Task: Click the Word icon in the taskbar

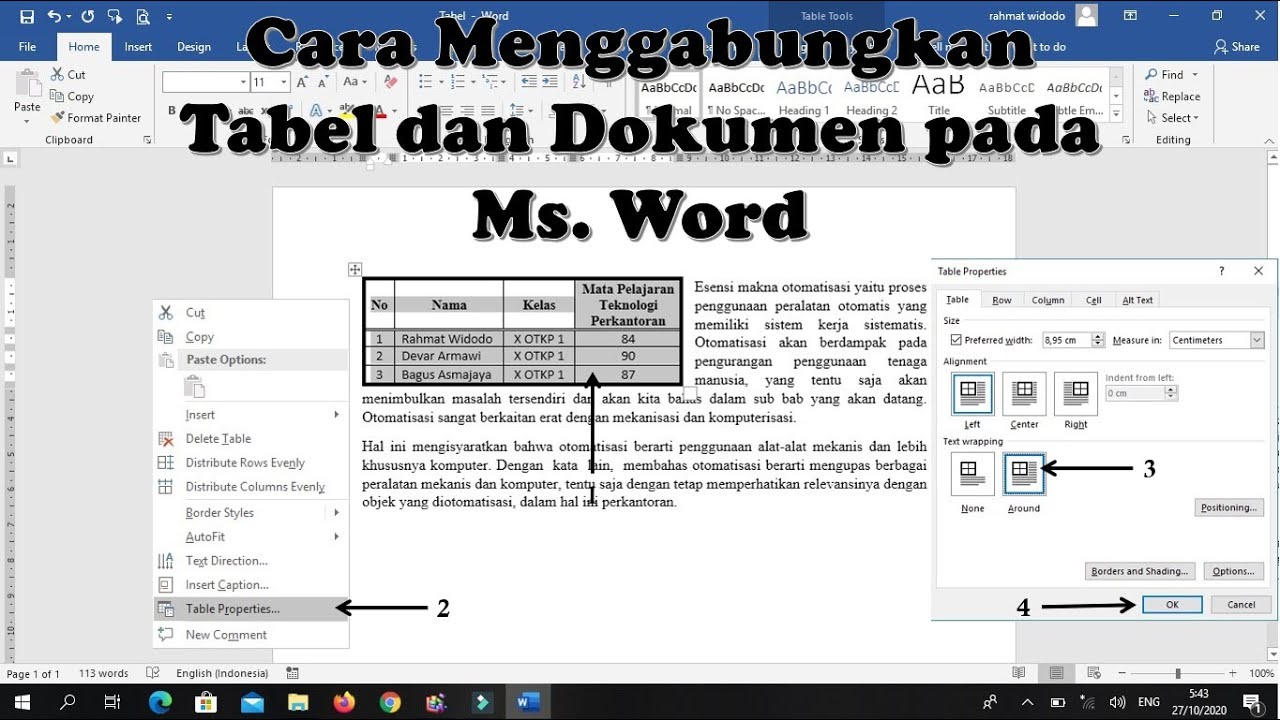Action: [x=528, y=702]
